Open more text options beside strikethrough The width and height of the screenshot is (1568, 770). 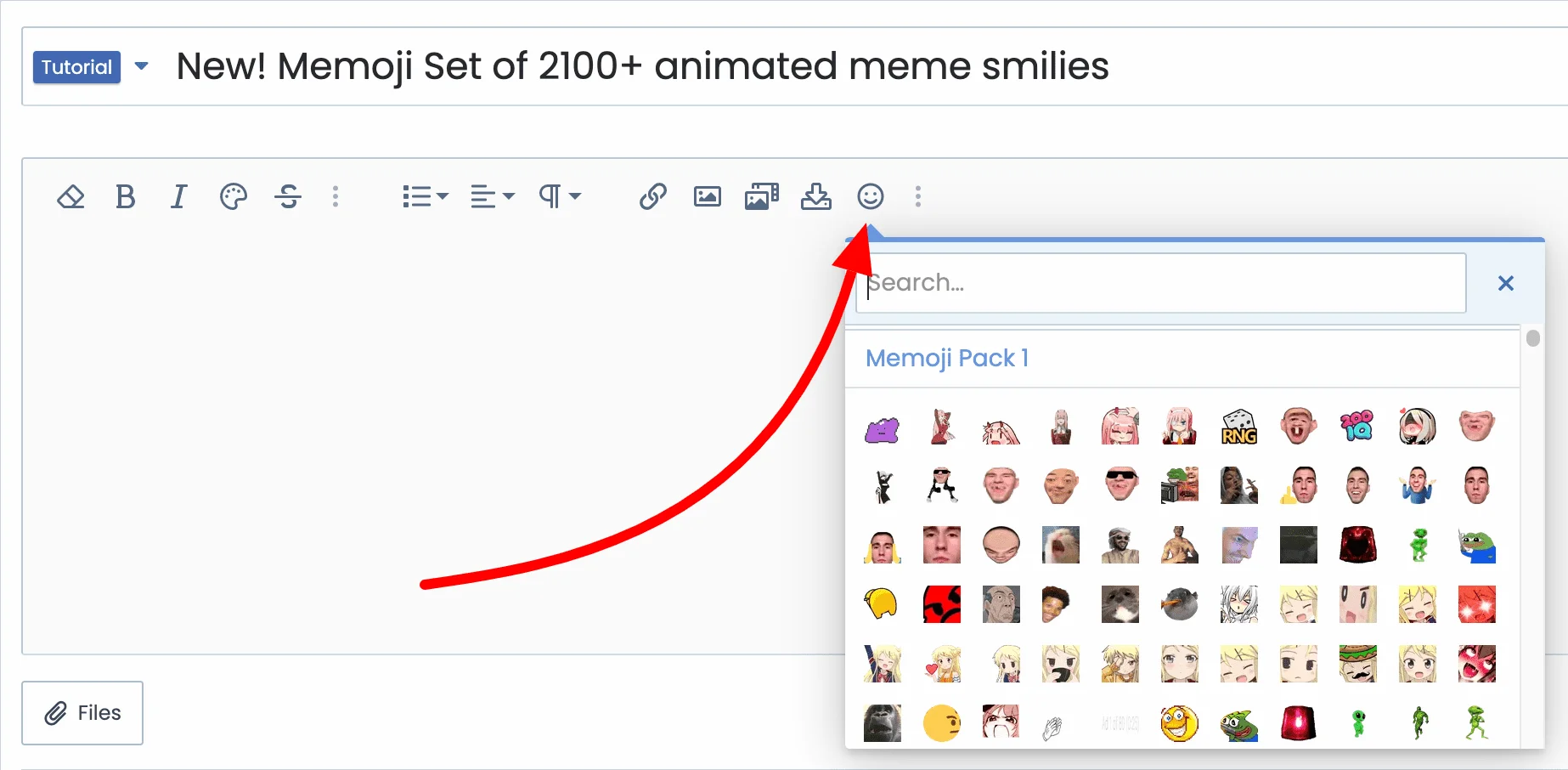coord(336,197)
